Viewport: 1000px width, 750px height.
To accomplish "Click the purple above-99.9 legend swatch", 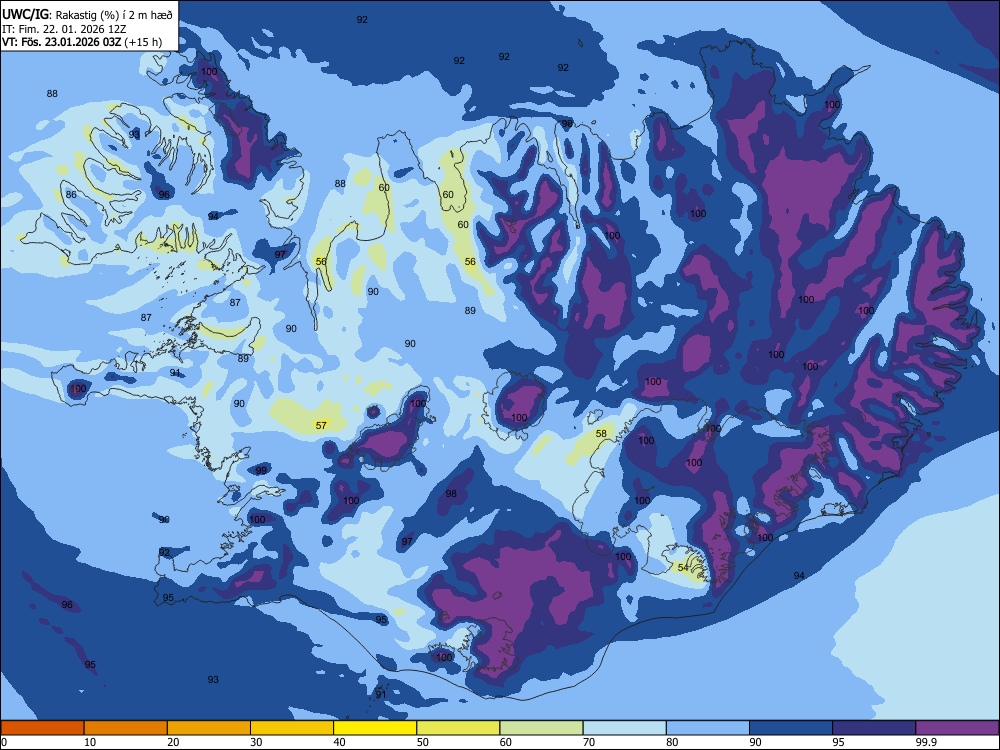I will pos(957,728).
